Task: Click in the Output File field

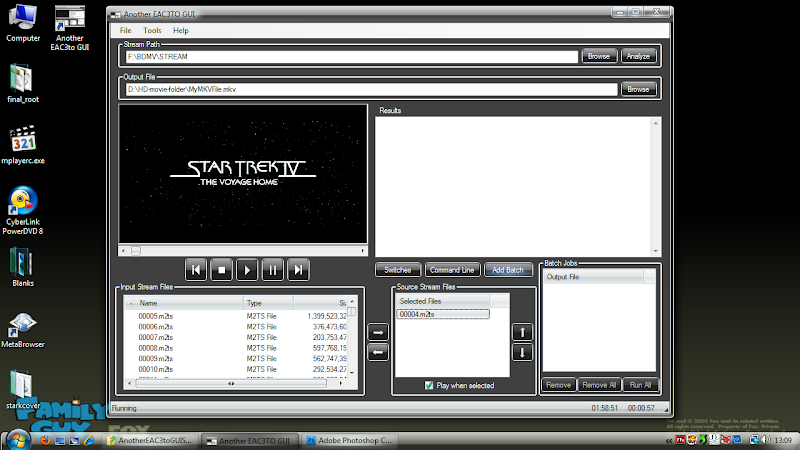Action: pyautogui.click(x=371, y=89)
